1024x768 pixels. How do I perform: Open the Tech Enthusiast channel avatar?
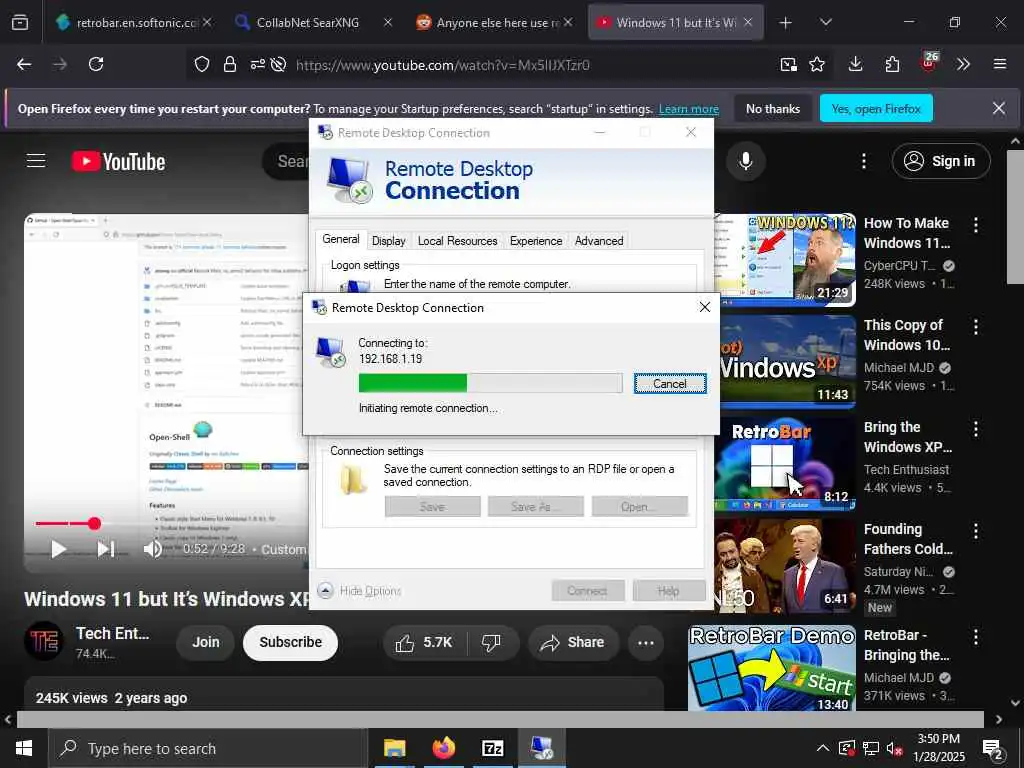pos(44,641)
